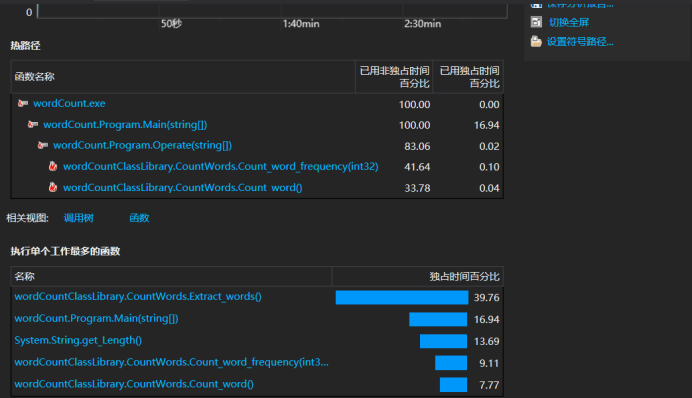Switch to the 调用树 call tree view
The width and height of the screenshot is (692, 398).
pyautogui.click(x=79, y=218)
